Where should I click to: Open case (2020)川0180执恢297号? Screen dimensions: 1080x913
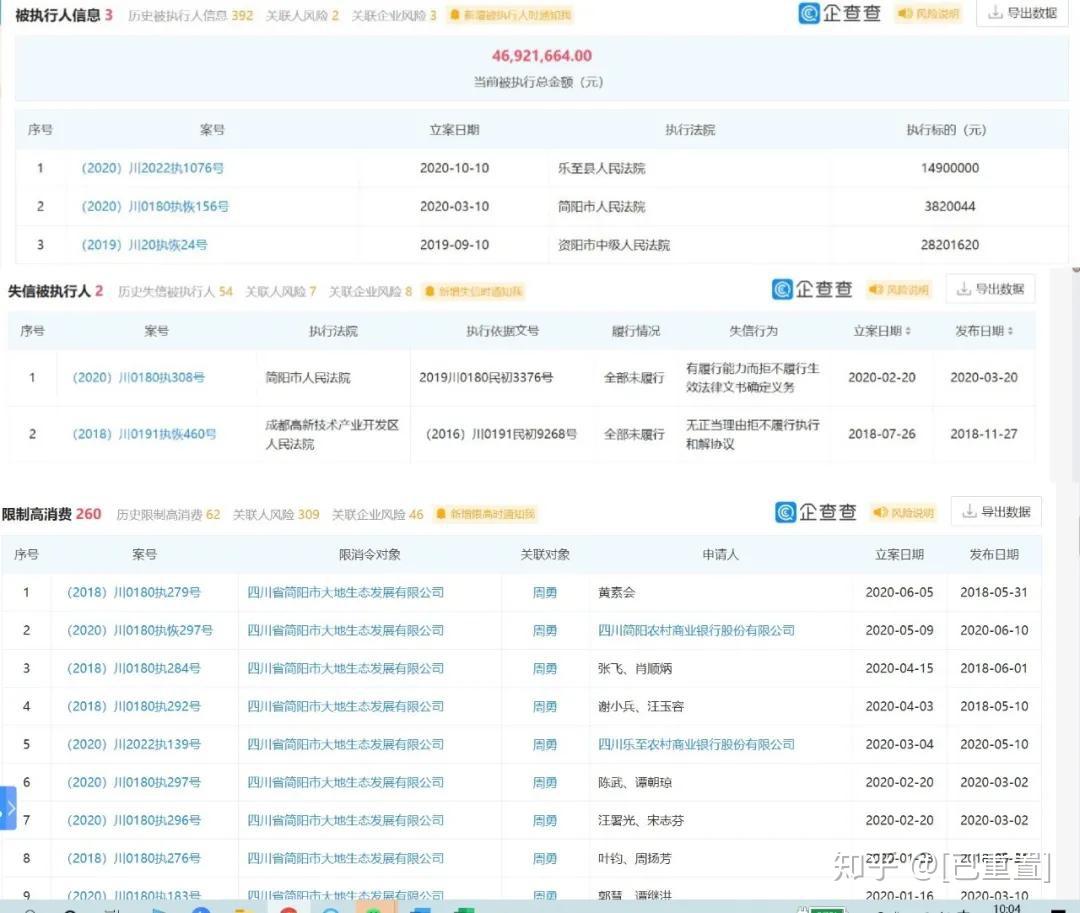point(140,630)
